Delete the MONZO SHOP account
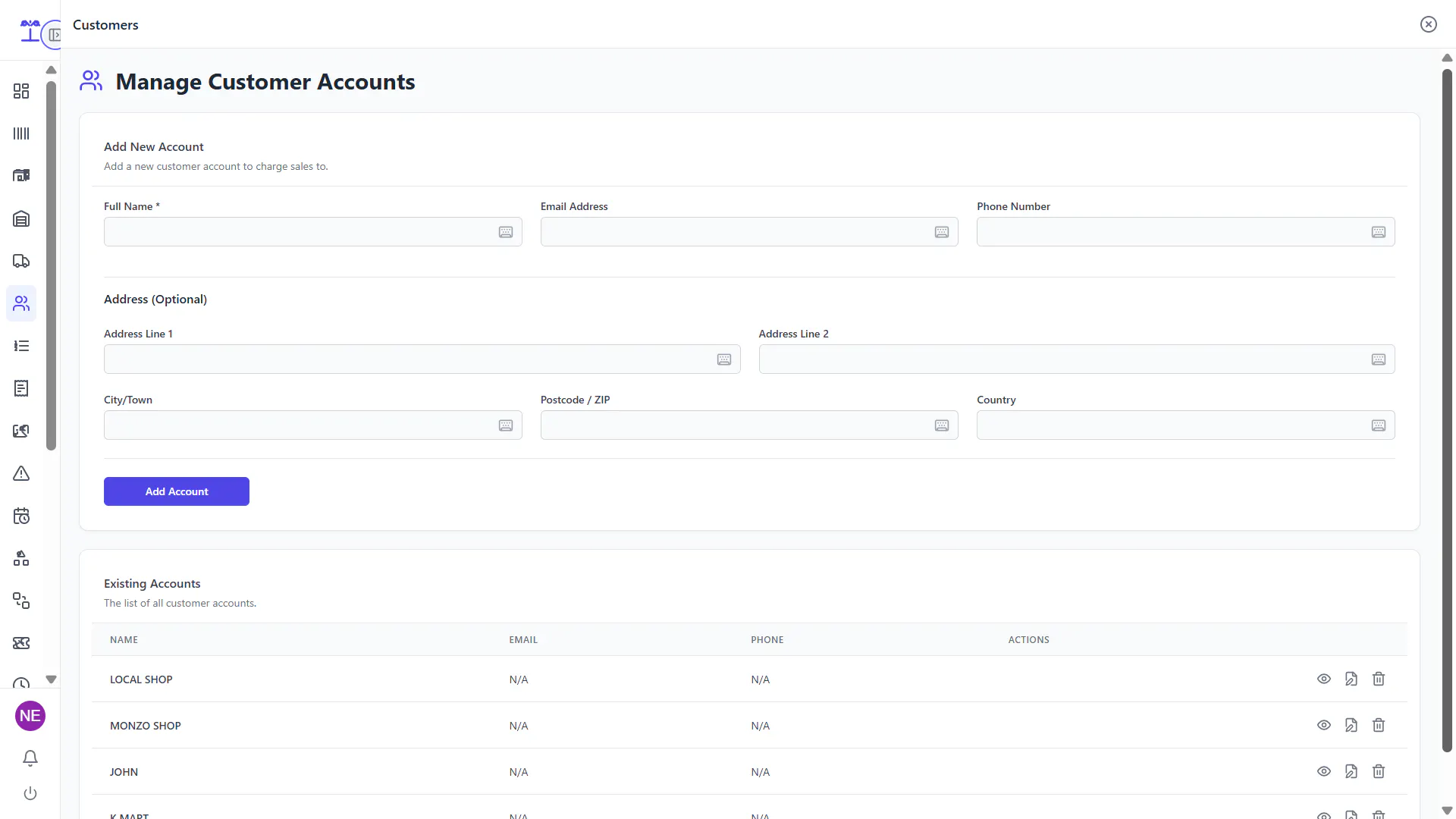Viewport: 1456px width, 819px height. (x=1379, y=725)
